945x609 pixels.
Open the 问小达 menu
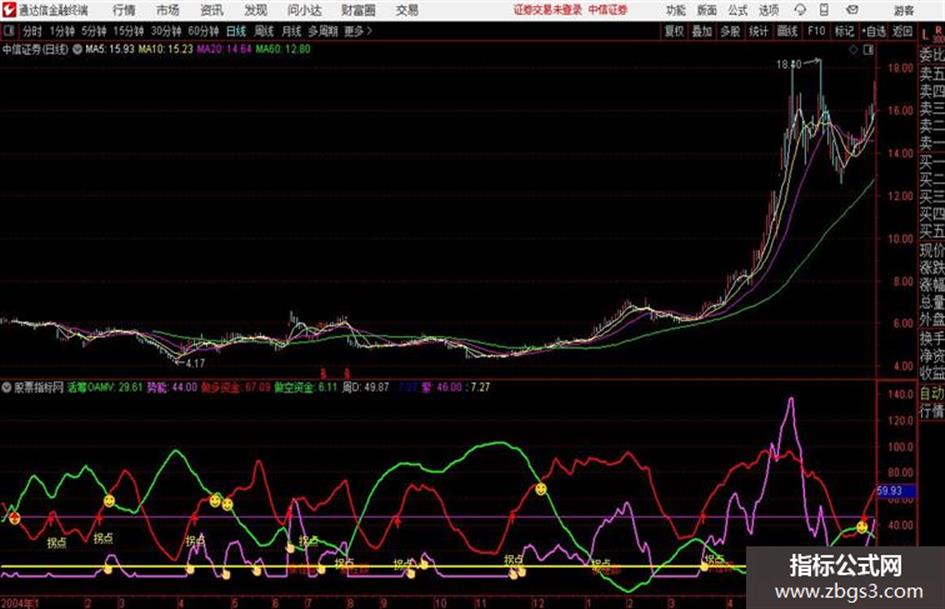[304, 10]
